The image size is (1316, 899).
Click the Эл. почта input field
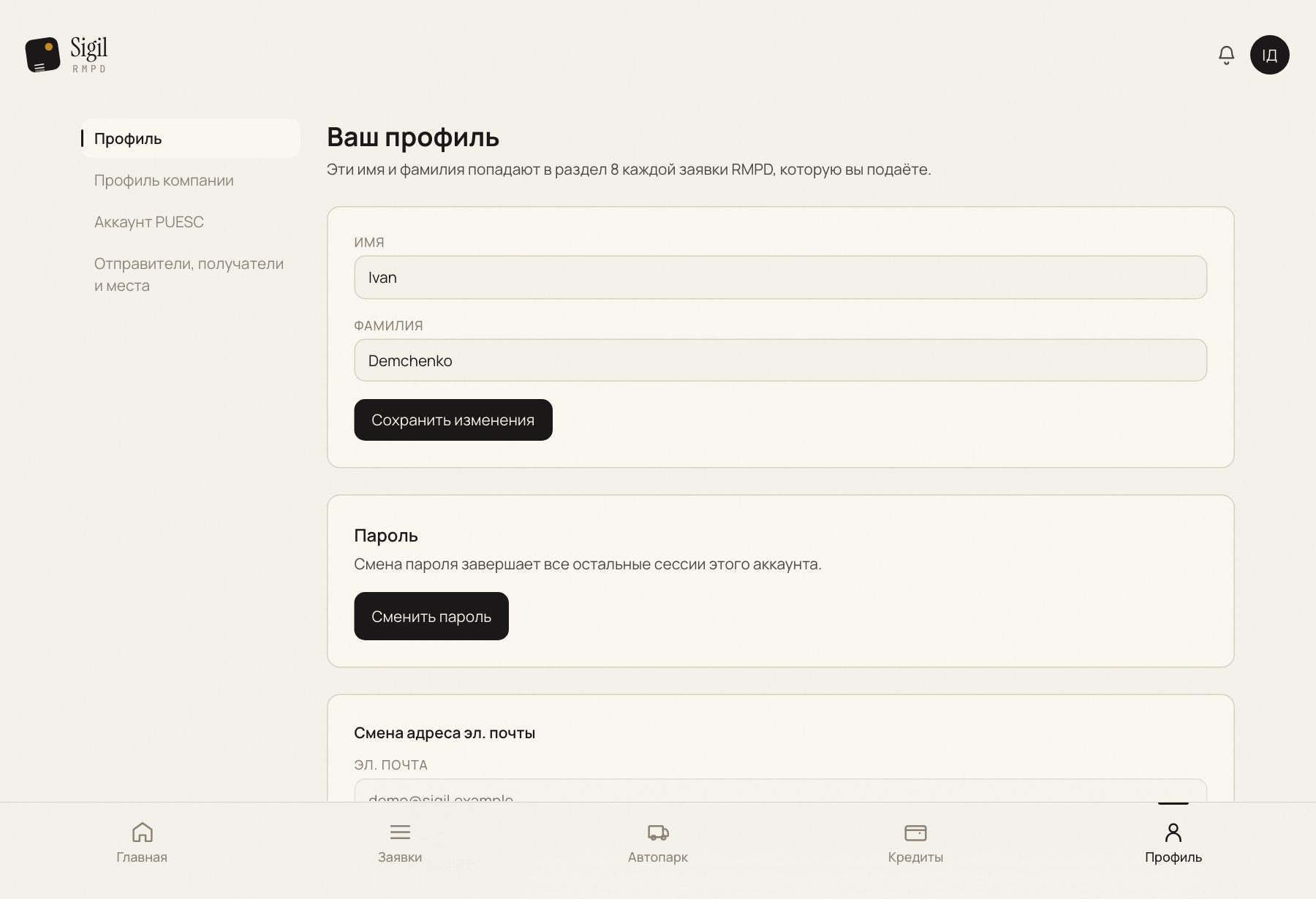coord(780,792)
